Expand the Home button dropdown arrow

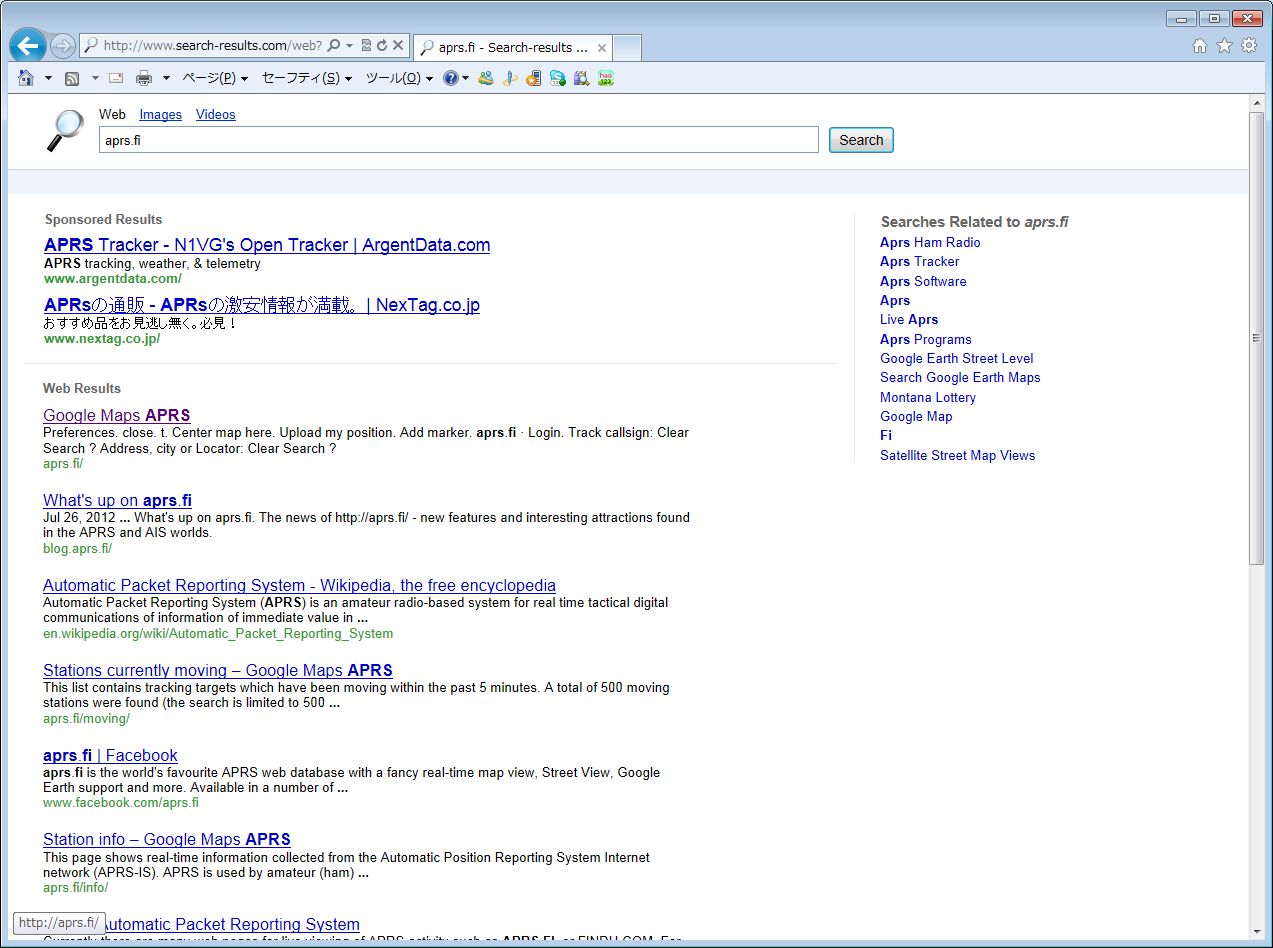click(48, 78)
